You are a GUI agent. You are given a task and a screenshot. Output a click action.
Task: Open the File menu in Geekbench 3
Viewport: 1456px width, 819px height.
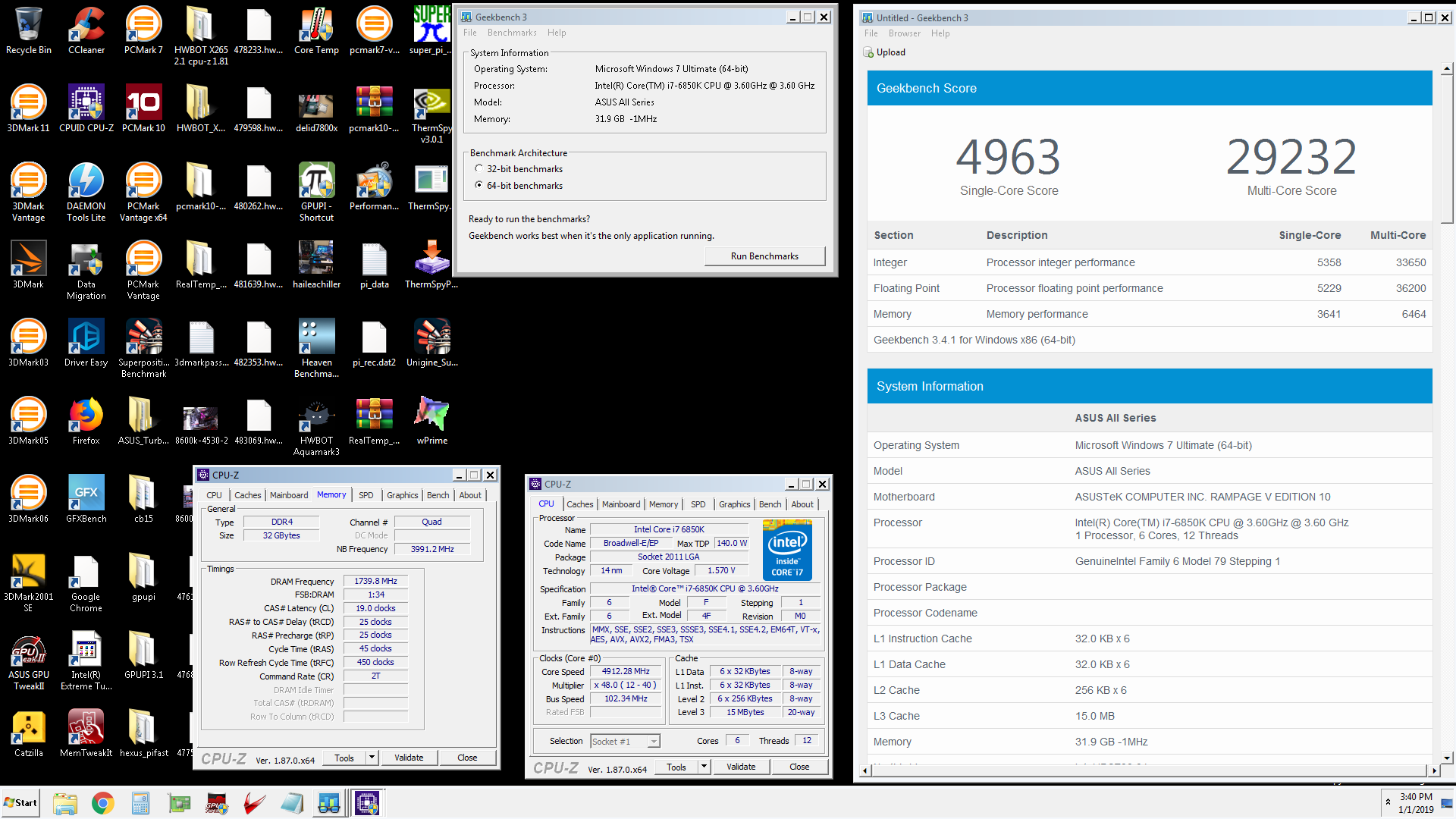pos(470,33)
